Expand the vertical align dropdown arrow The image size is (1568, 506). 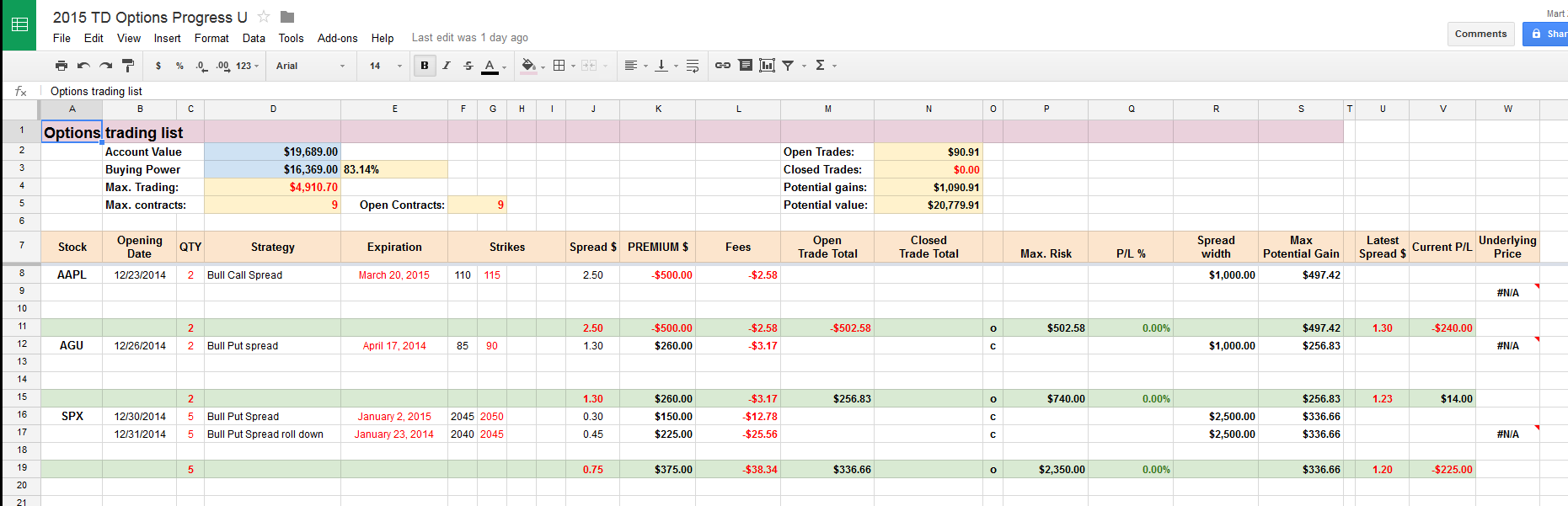[x=676, y=66]
